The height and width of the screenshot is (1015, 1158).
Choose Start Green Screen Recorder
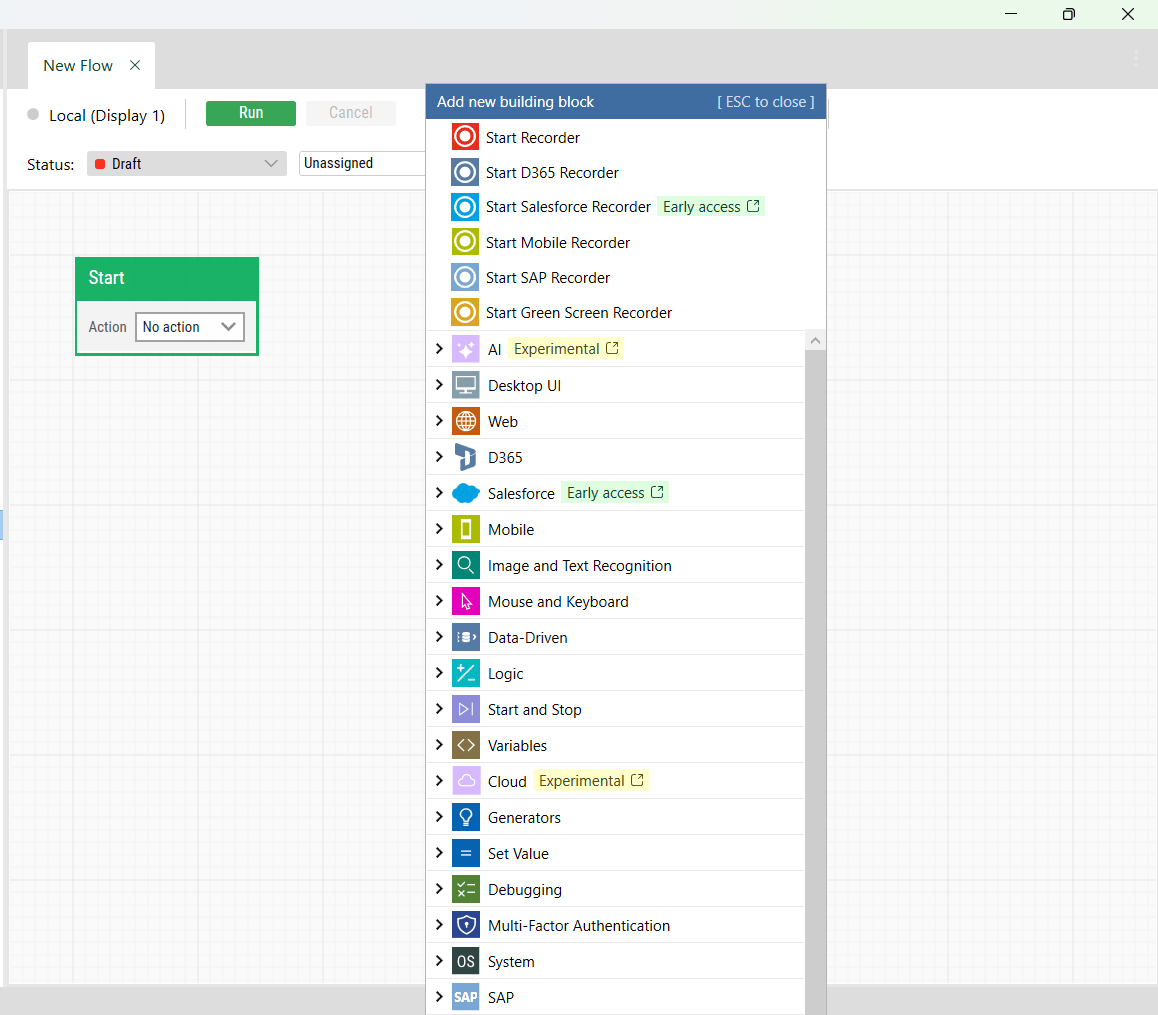click(464, 312)
